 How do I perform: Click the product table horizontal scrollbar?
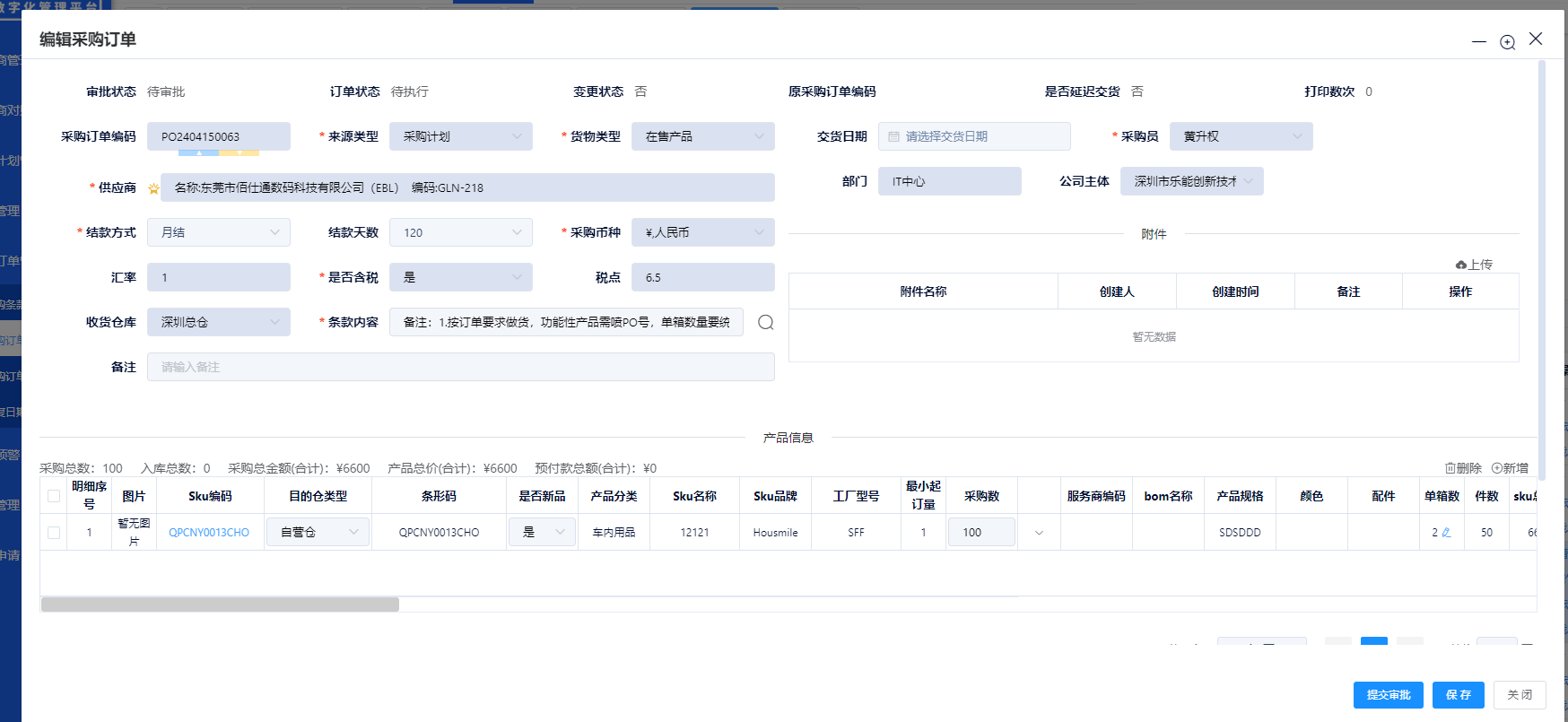(220, 605)
